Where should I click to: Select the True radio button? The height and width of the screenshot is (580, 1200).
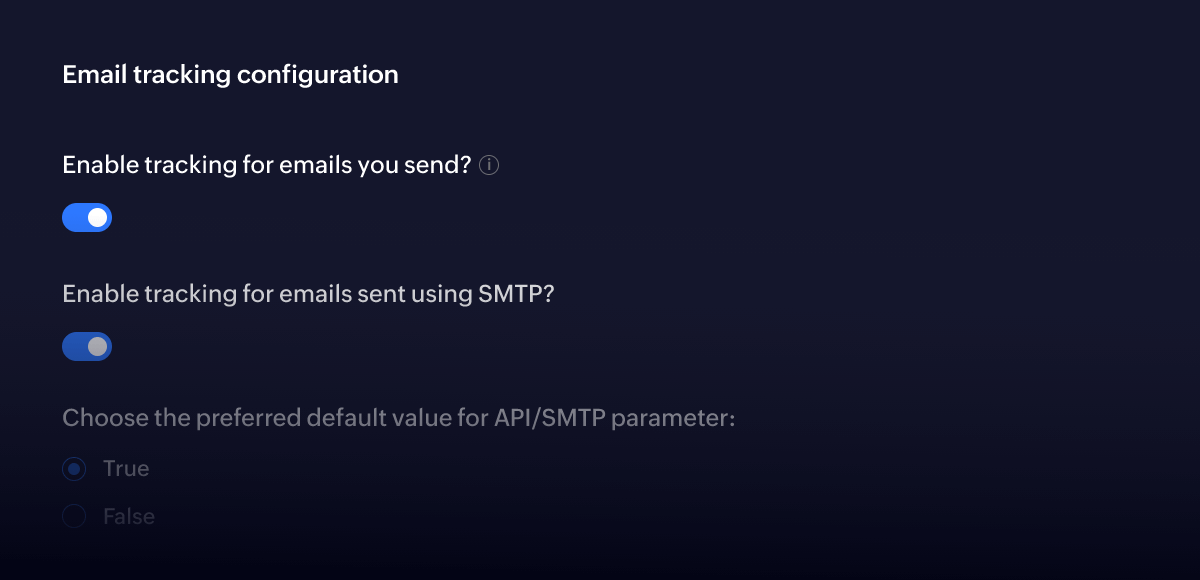[74, 469]
